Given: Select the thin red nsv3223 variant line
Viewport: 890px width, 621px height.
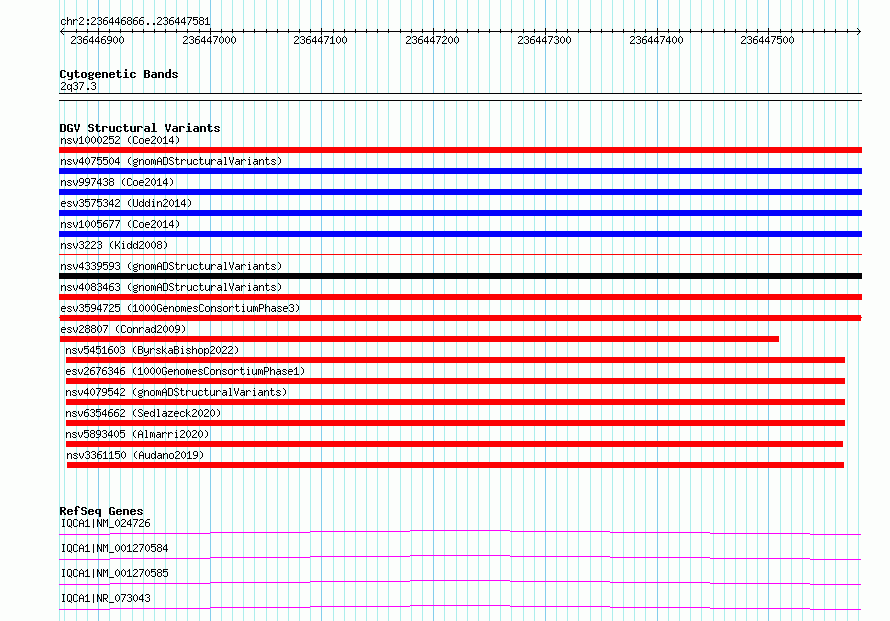Looking at the screenshot, I should tap(460, 255).
